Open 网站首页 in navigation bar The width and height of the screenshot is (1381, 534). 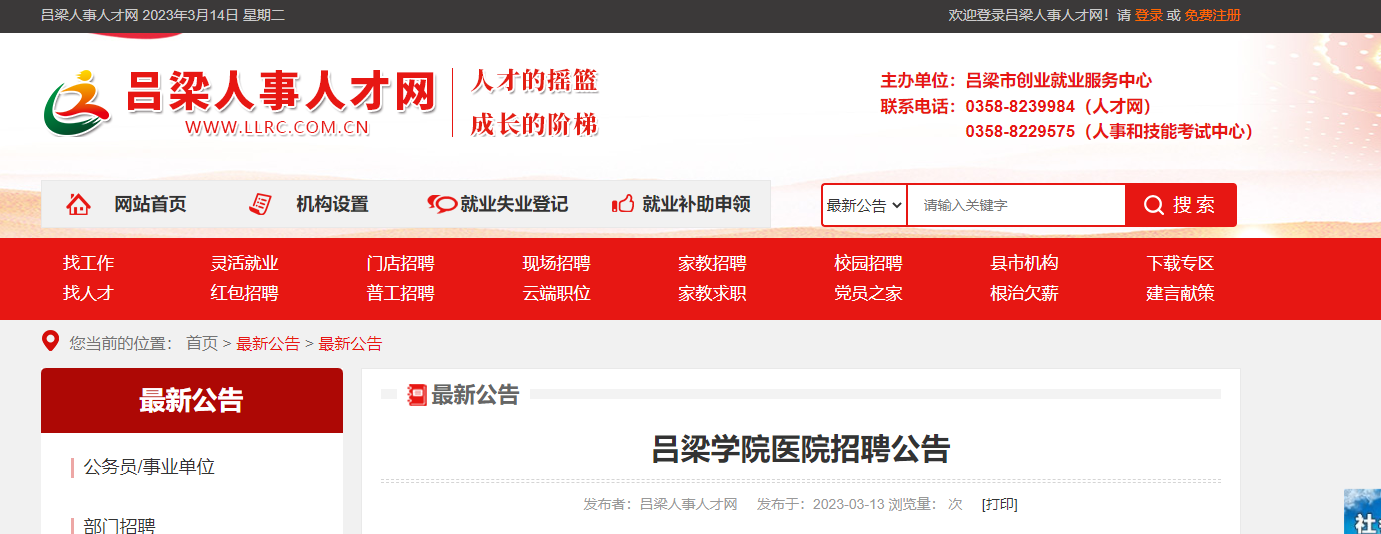tap(150, 204)
